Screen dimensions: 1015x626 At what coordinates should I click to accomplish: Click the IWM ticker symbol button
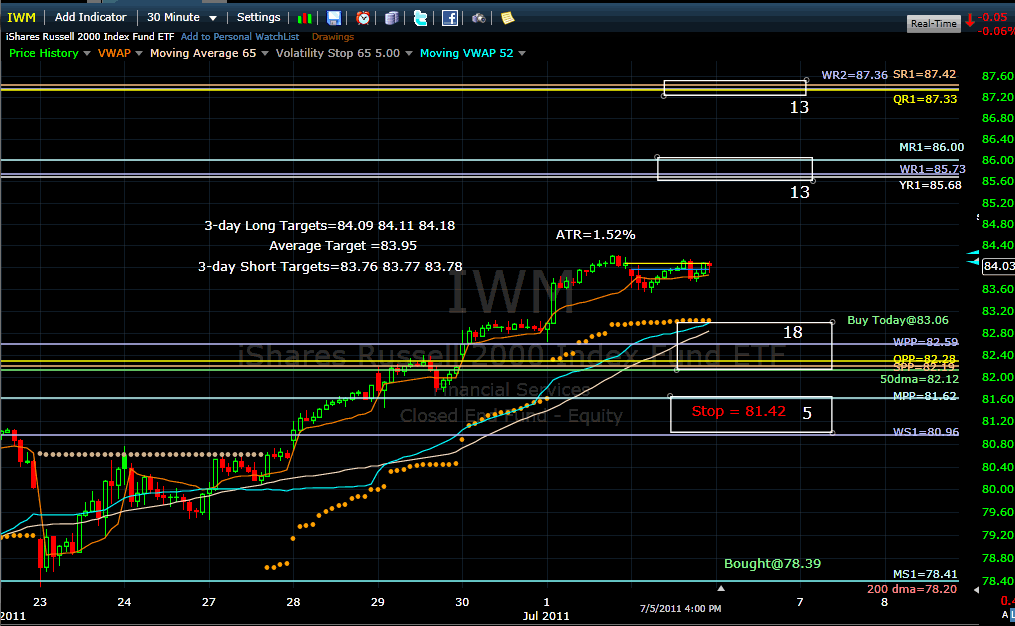[x=21, y=17]
